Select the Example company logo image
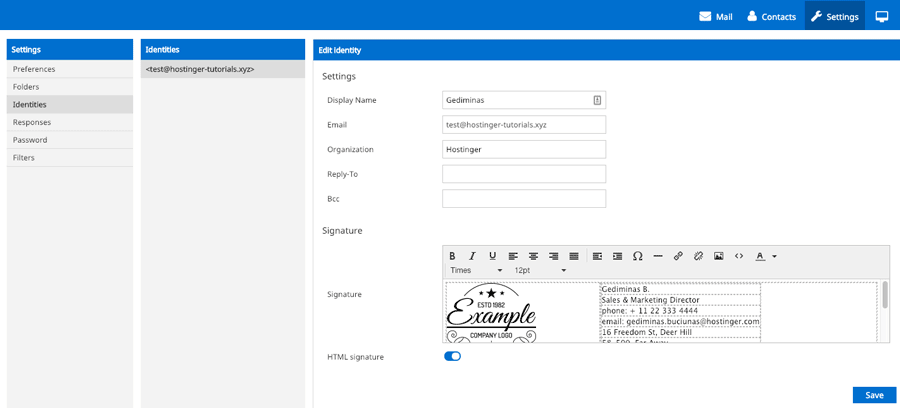 pyautogui.click(x=491, y=313)
